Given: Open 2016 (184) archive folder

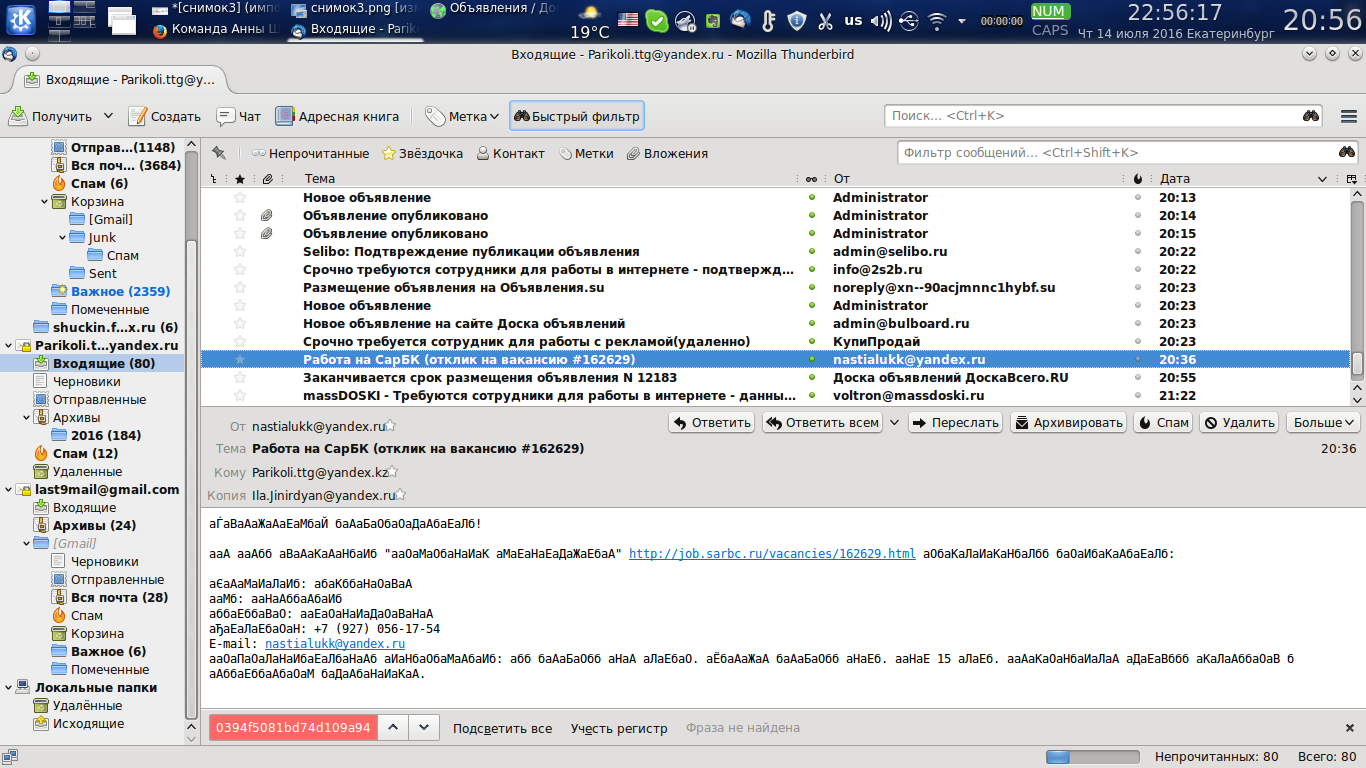Looking at the screenshot, I should tap(106, 436).
